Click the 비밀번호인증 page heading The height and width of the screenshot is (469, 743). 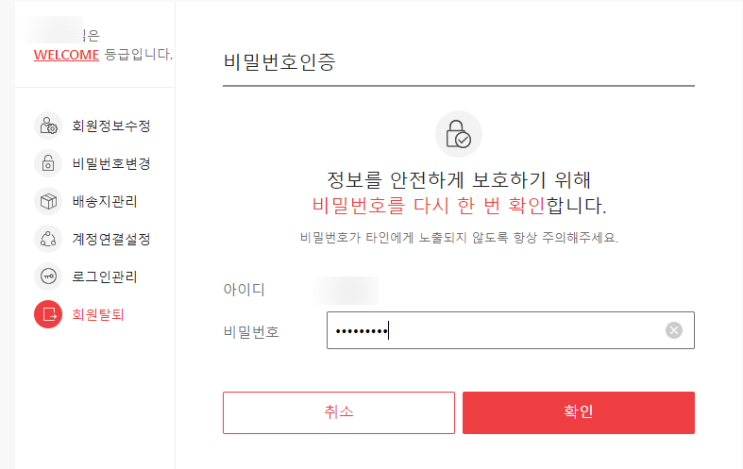tap(278, 62)
